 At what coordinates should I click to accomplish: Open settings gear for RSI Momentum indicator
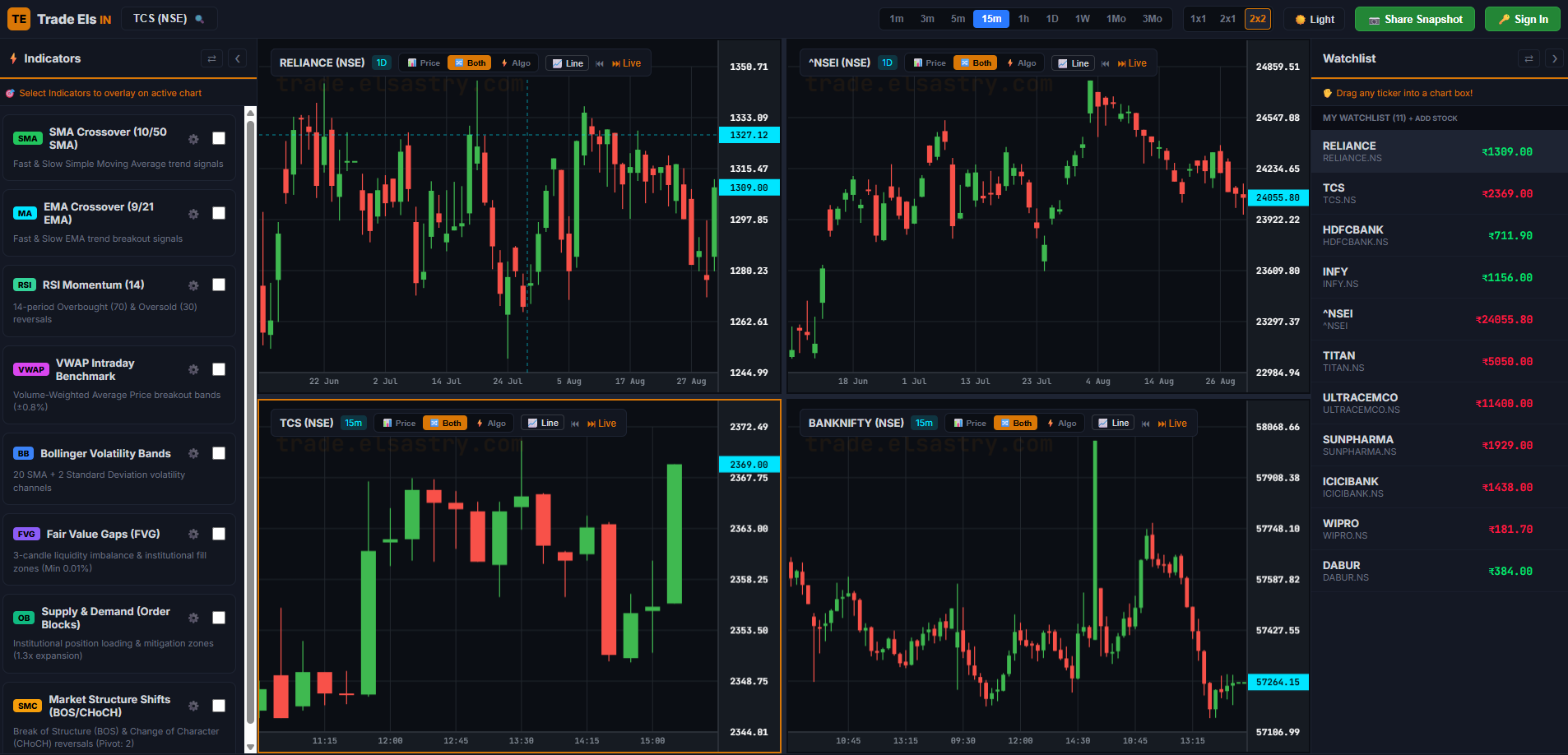click(193, 285)
